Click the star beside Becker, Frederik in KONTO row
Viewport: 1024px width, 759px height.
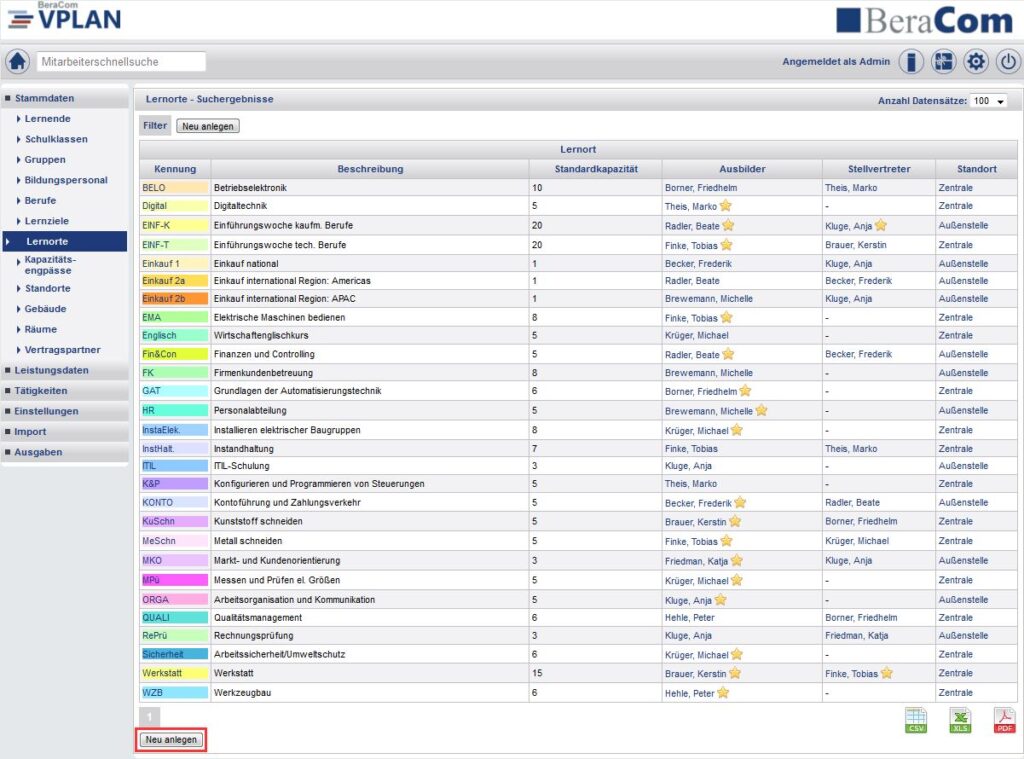pyautogui.click(x=740, y=502)
